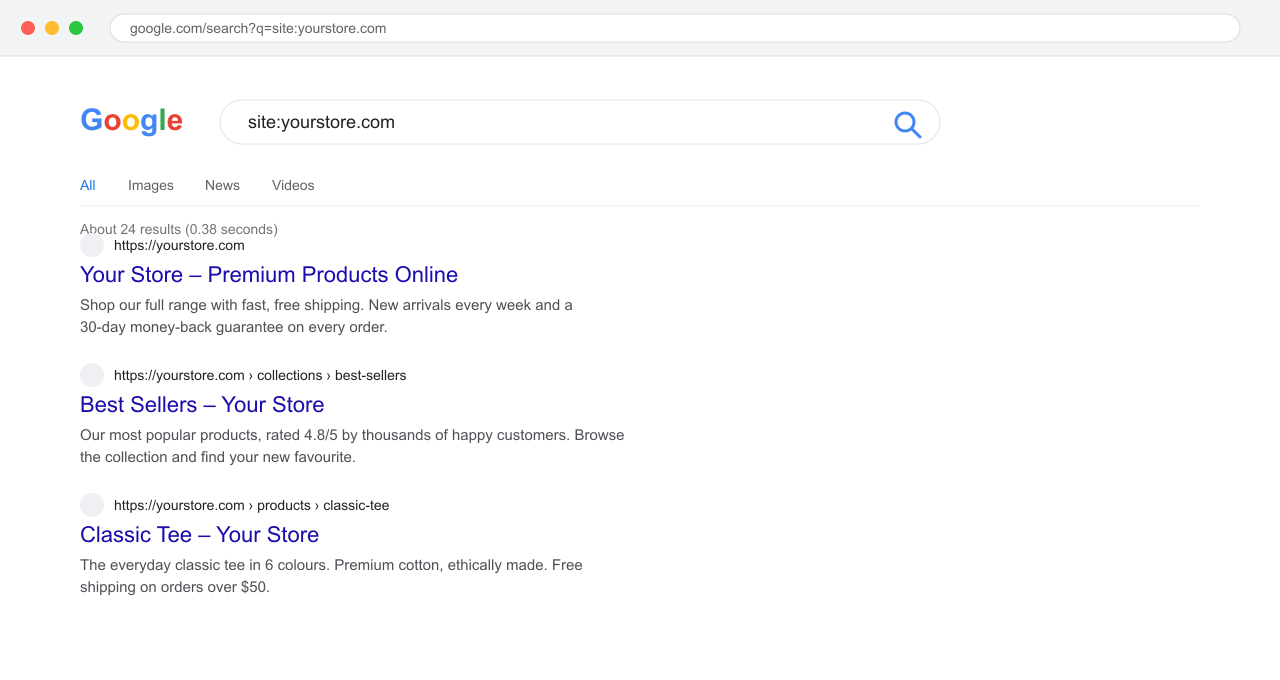Screen dimensions: 1280x680
Task: Click the snippet starting 'Our most popular products'
Action: point(352,446)
